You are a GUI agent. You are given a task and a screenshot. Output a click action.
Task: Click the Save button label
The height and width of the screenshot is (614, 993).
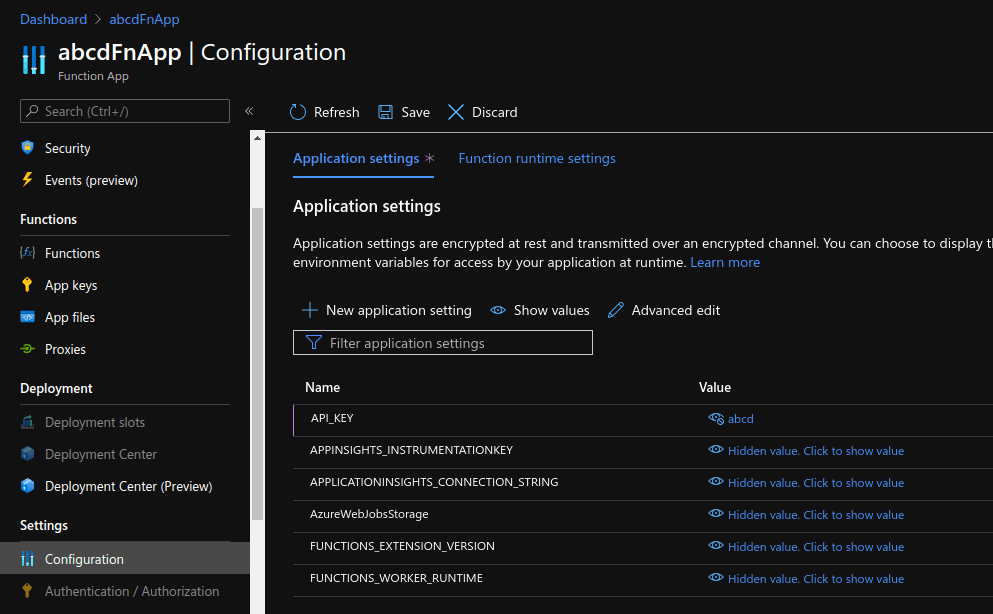[415, 112]
